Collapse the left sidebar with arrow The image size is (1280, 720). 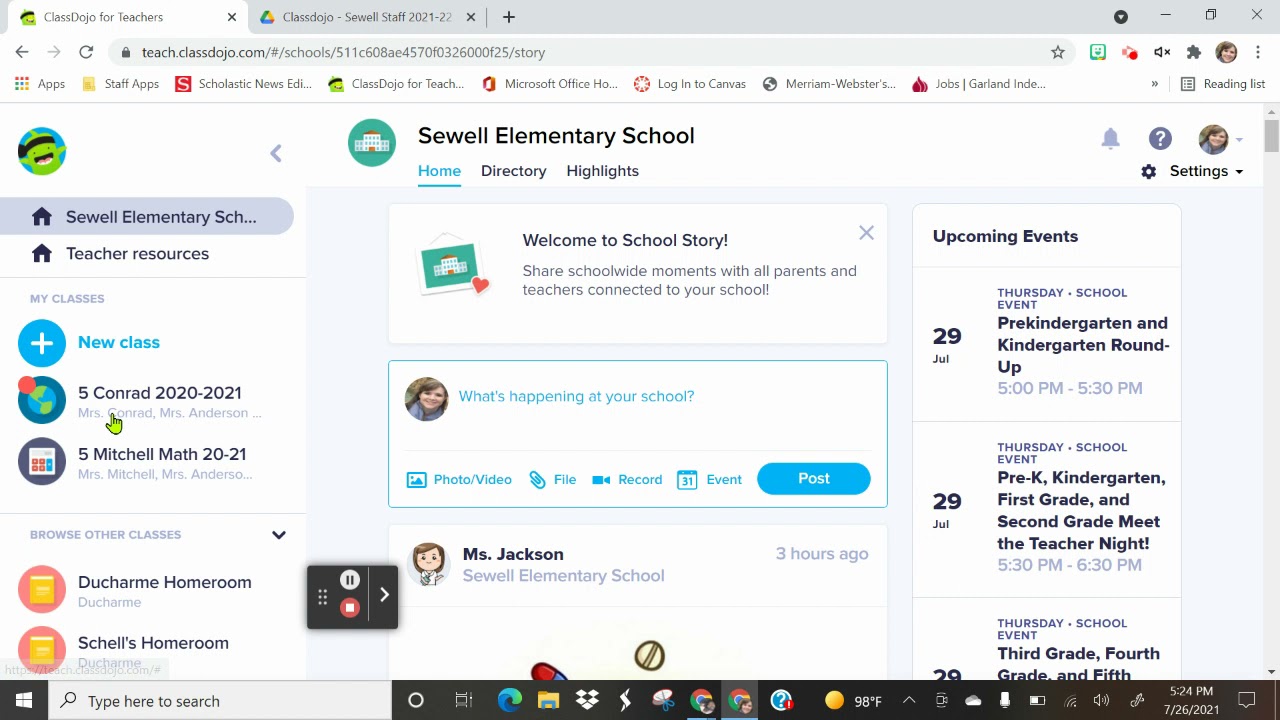(276, 153)
